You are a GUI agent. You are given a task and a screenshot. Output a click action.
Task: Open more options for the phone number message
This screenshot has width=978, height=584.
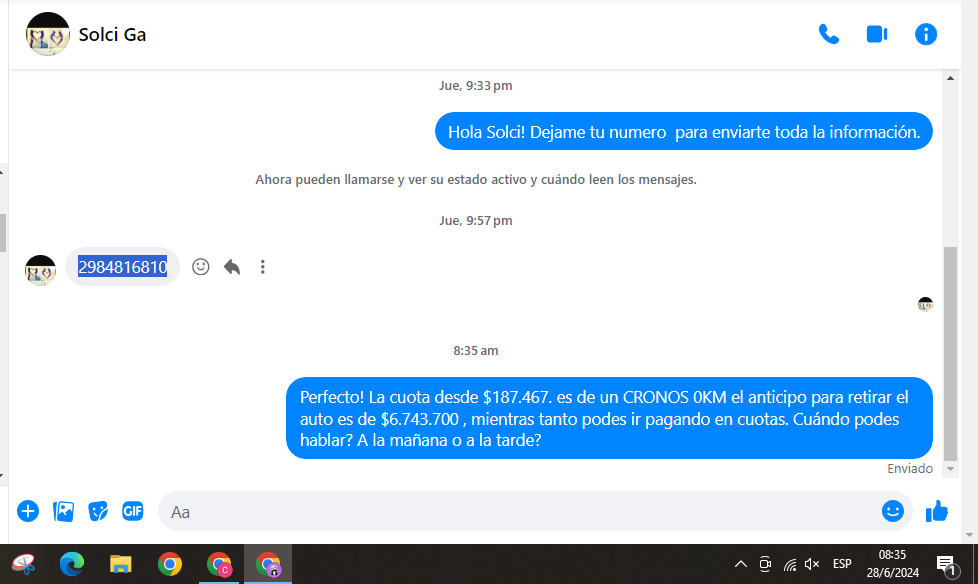263,267
